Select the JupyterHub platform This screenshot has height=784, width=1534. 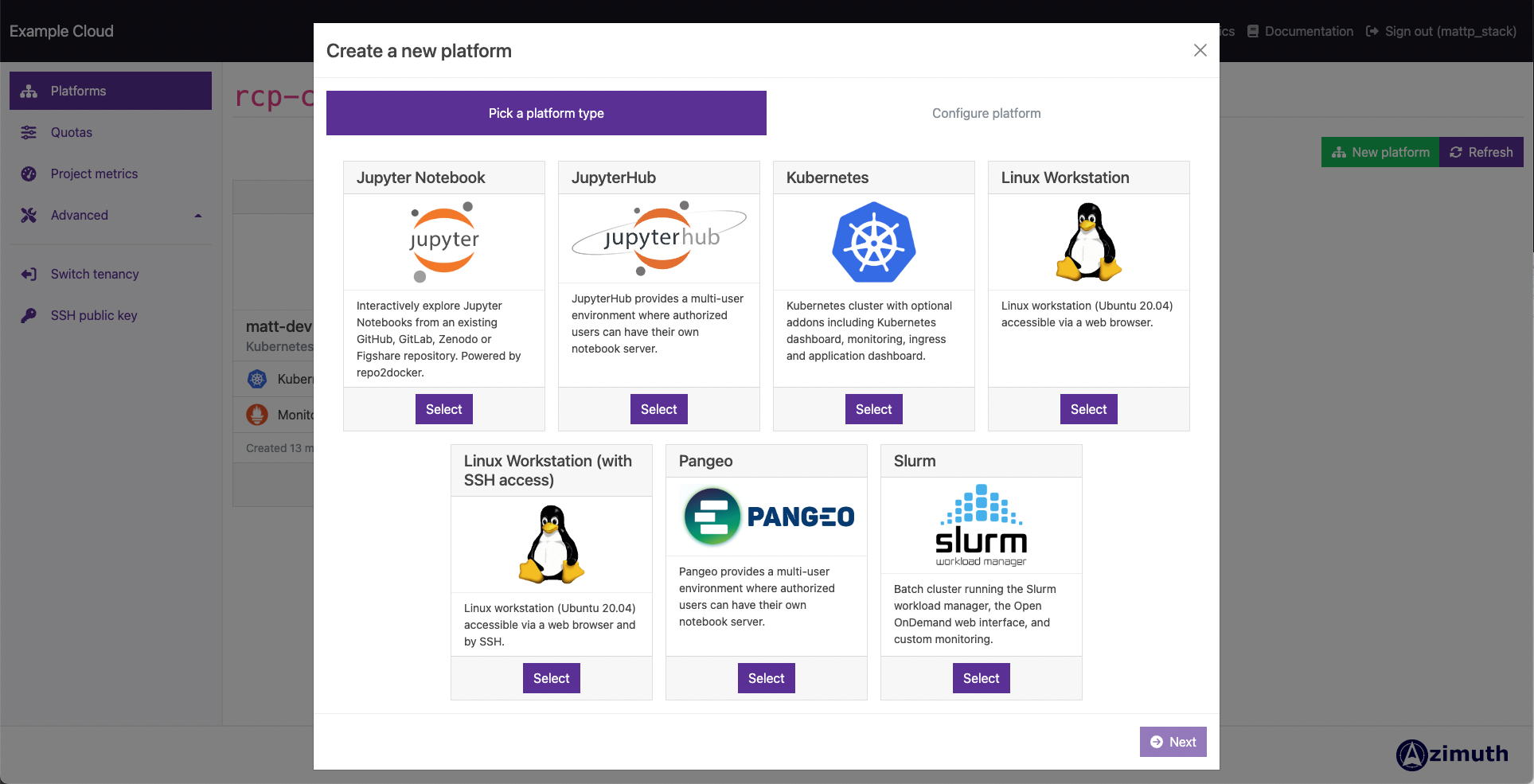tap(659, 409)
